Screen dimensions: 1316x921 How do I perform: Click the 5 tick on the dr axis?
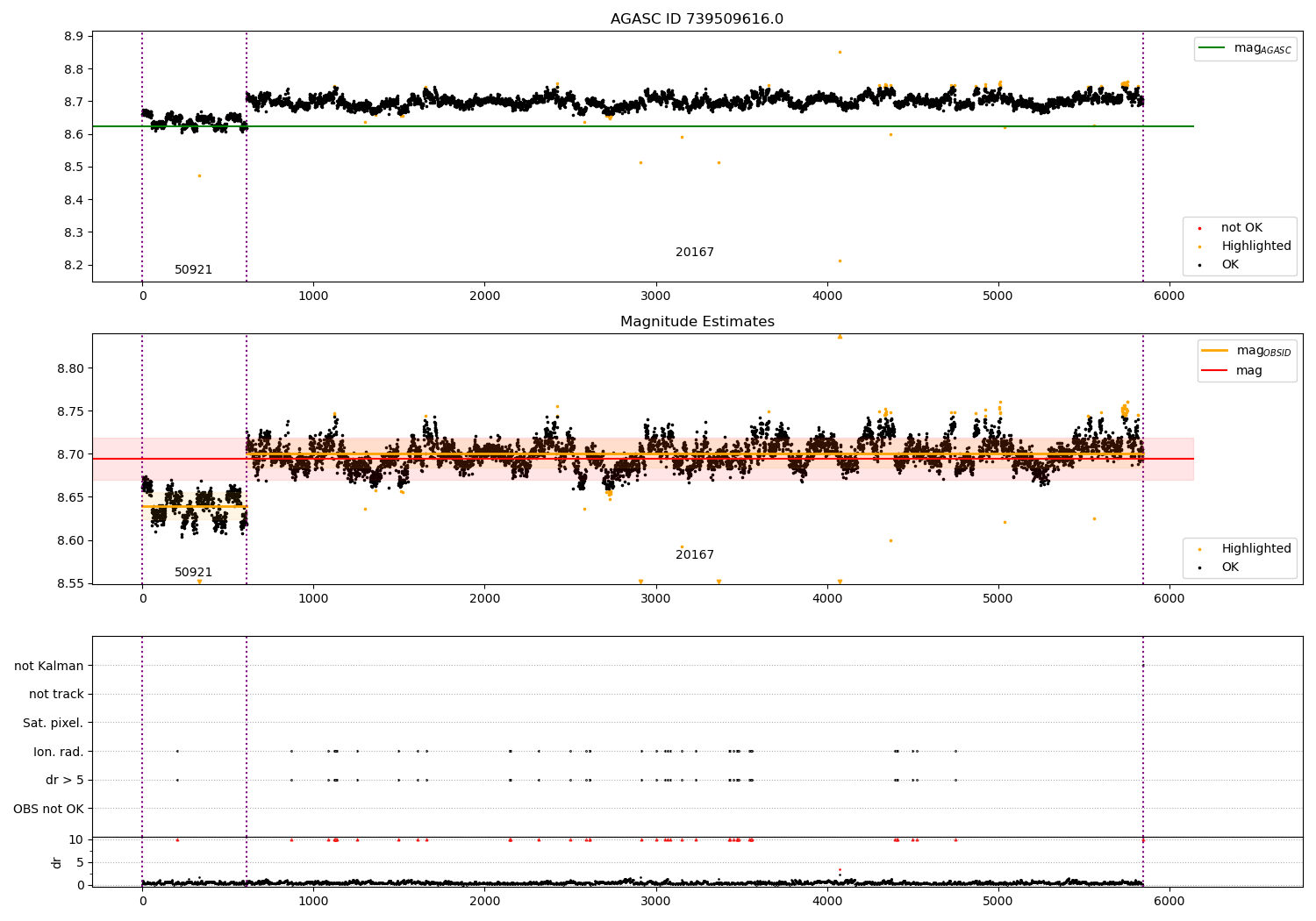[x=80, y=863]
